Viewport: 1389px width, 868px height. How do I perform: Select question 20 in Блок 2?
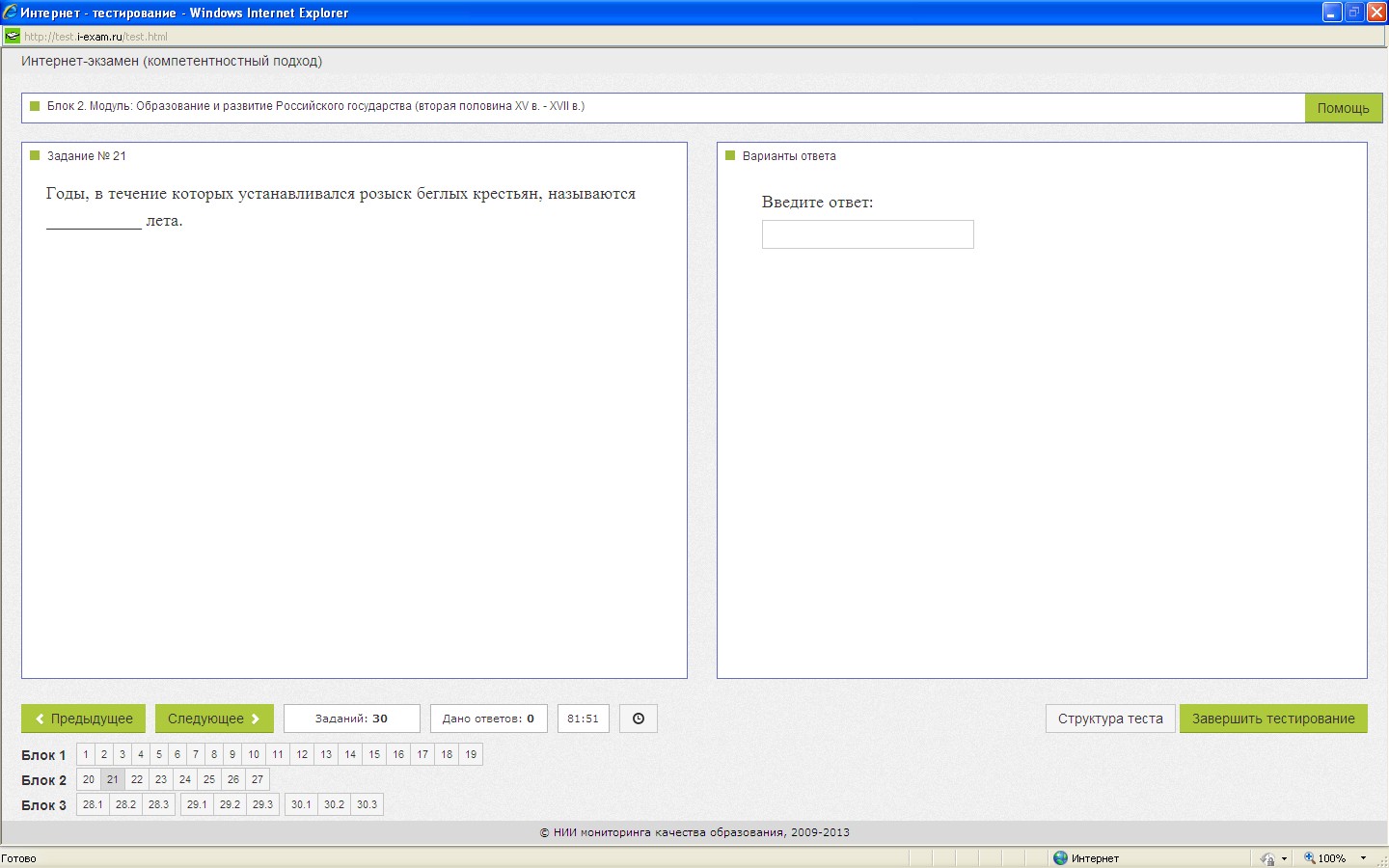click(89, 779)
